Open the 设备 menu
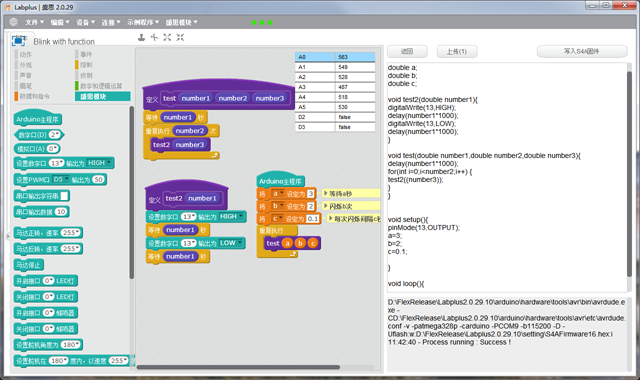 [x=85, y=22]
